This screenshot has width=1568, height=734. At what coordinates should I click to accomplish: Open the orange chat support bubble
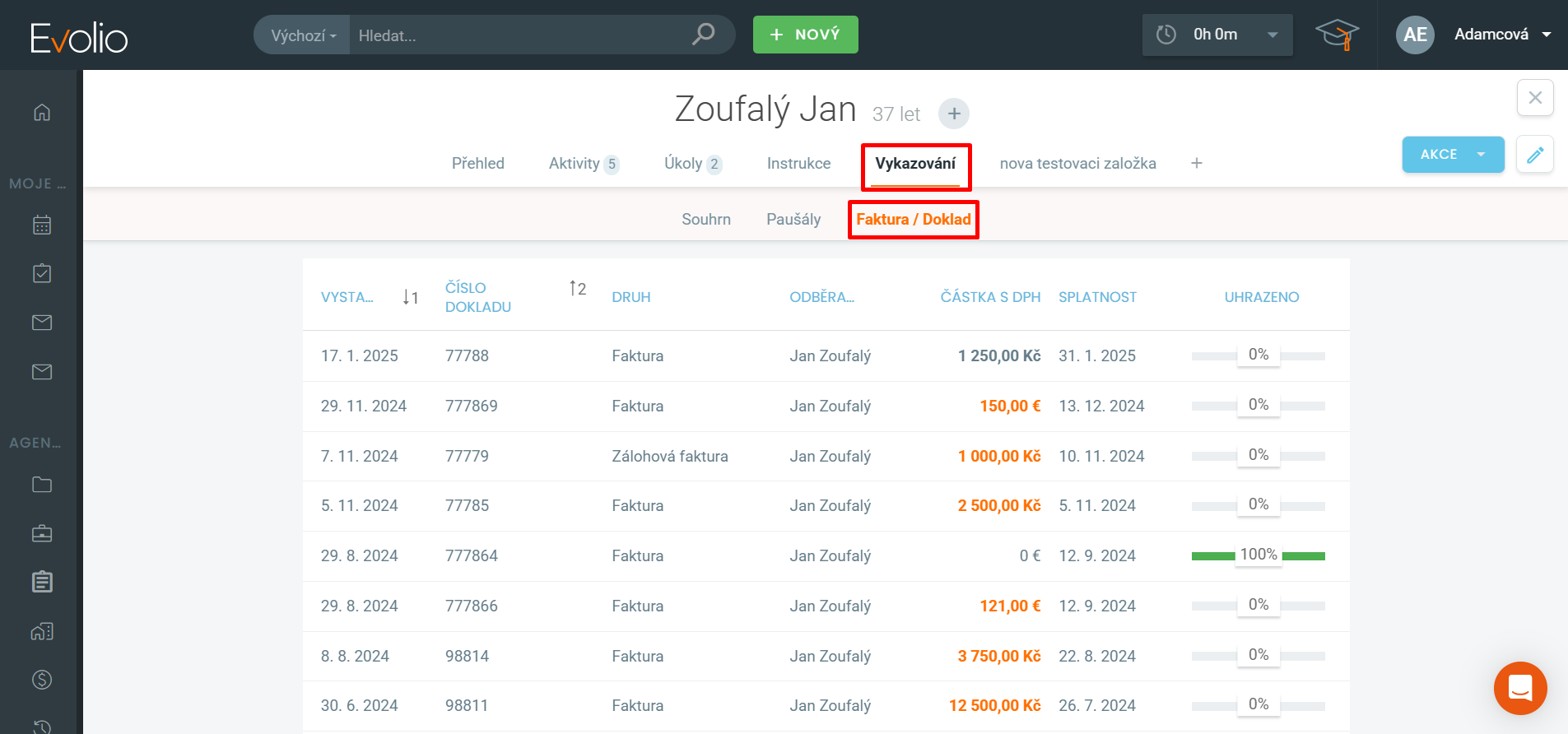click(1520, 688)
